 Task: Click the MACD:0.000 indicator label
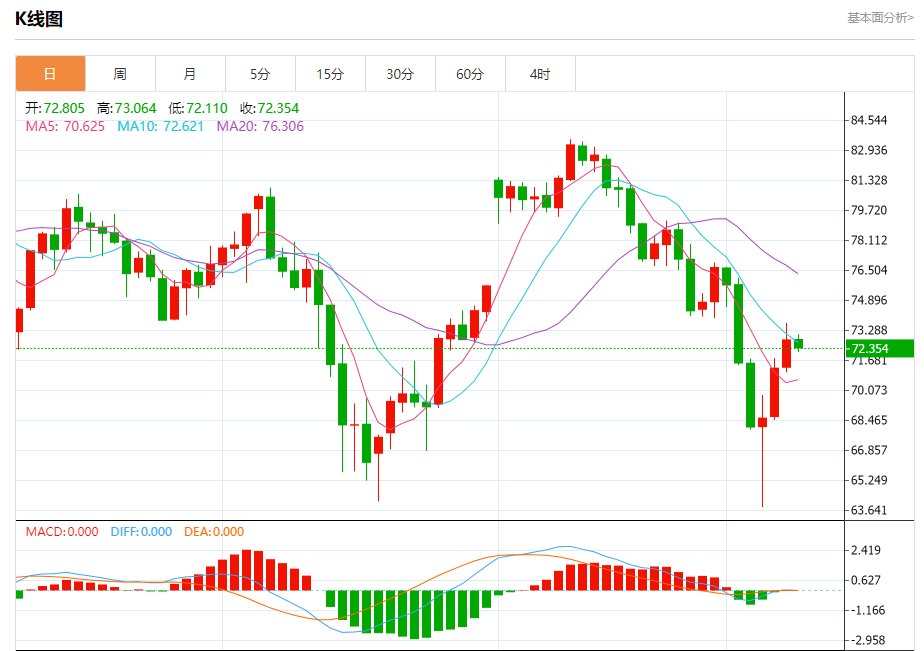[62, 531]
